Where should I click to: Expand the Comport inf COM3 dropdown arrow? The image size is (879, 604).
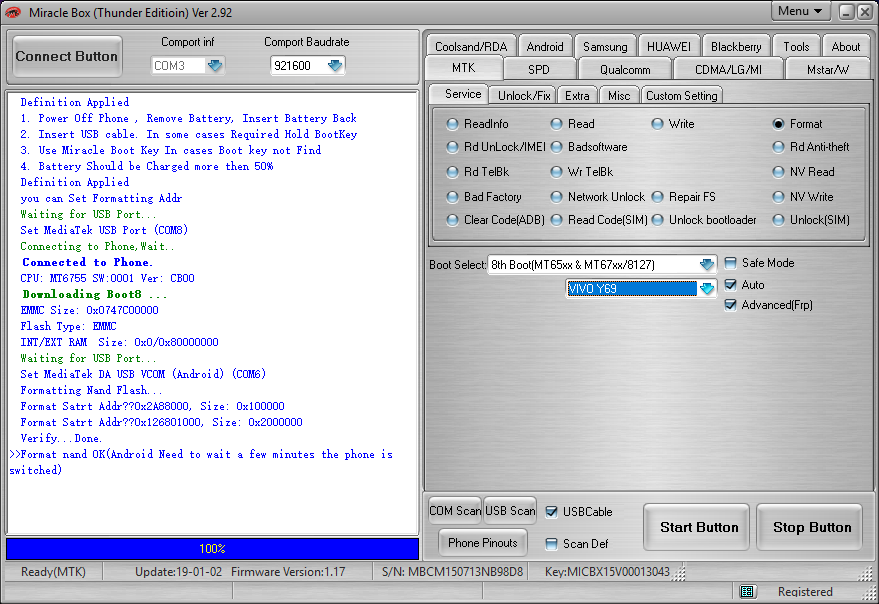(215, 66)
